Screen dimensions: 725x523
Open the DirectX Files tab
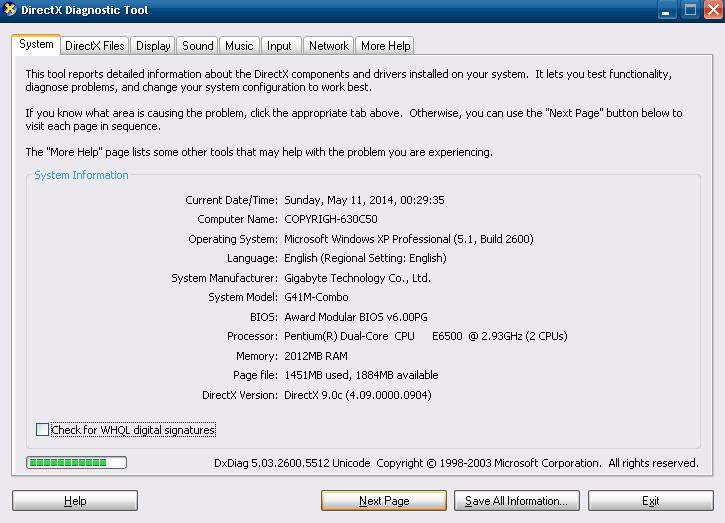point(95,46)
